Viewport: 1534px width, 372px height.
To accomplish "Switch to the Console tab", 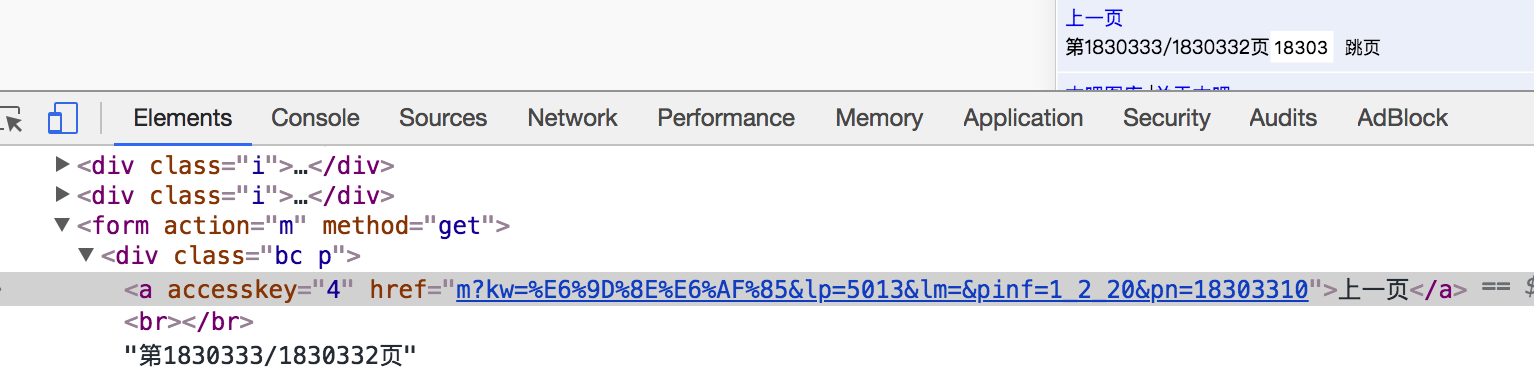I will [315, 118].
